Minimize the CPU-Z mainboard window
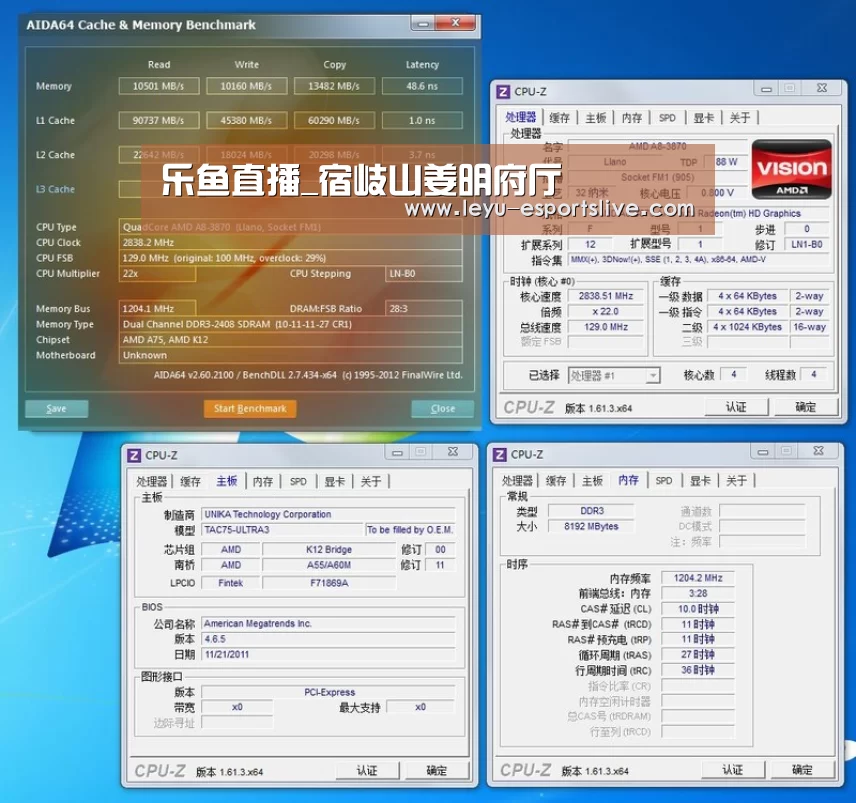856x803 pixels. click(x=397, y=453)
